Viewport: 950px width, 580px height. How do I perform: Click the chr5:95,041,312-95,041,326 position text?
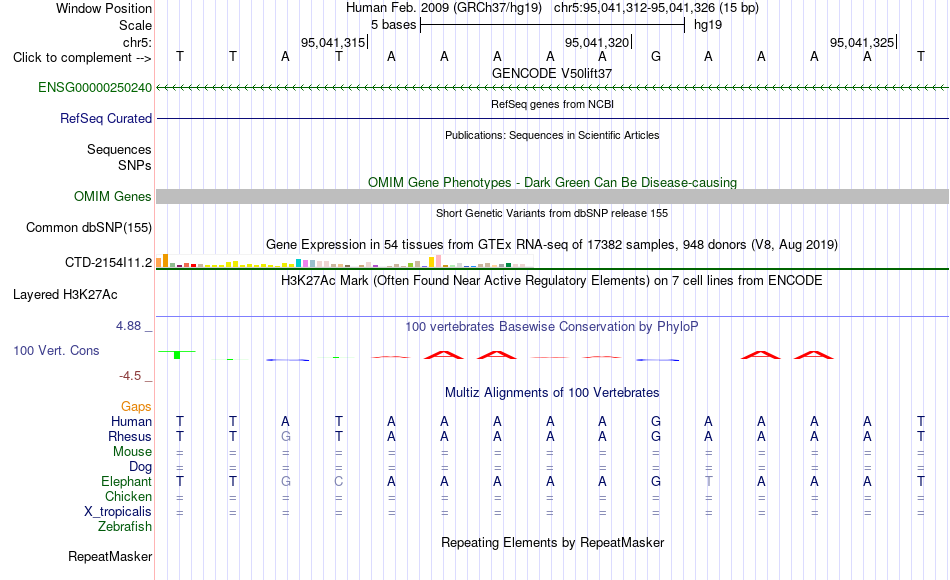tap(656, 8)
